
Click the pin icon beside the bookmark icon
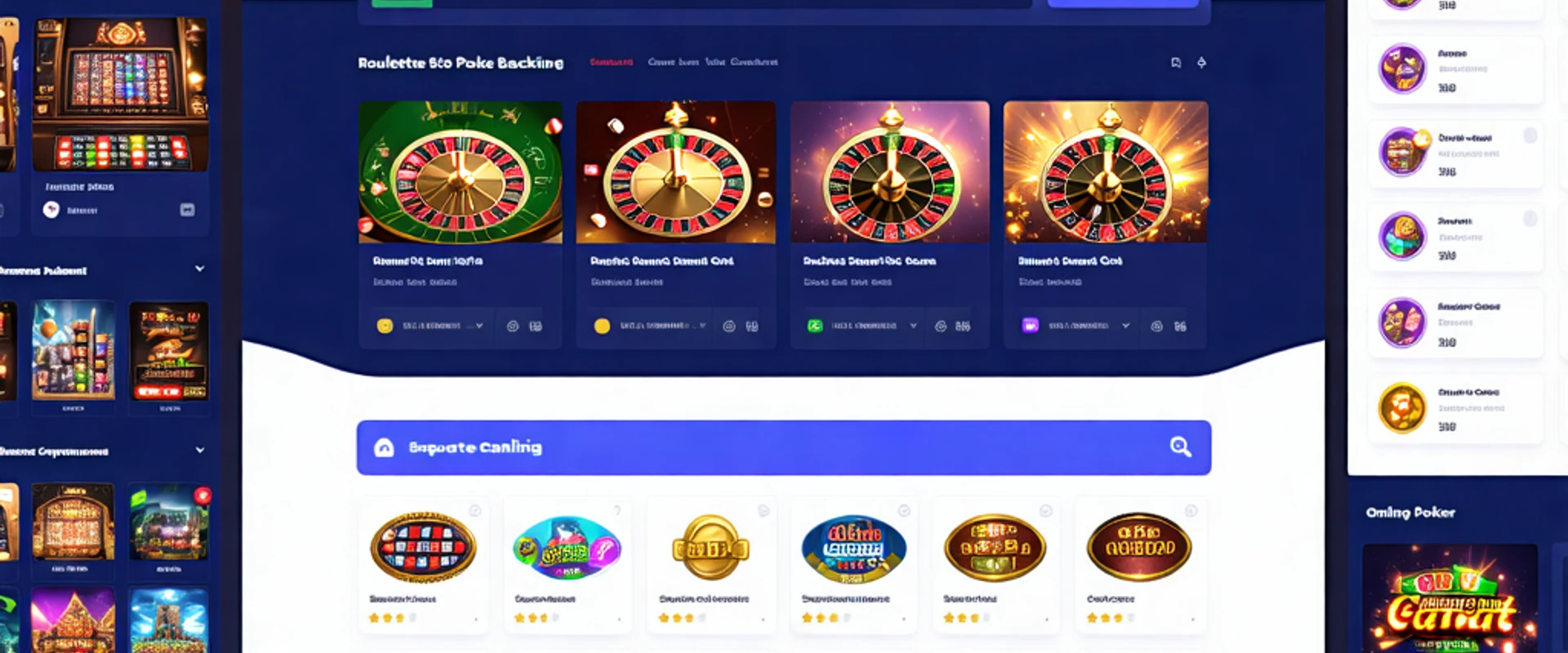(x=1201, y=63)
